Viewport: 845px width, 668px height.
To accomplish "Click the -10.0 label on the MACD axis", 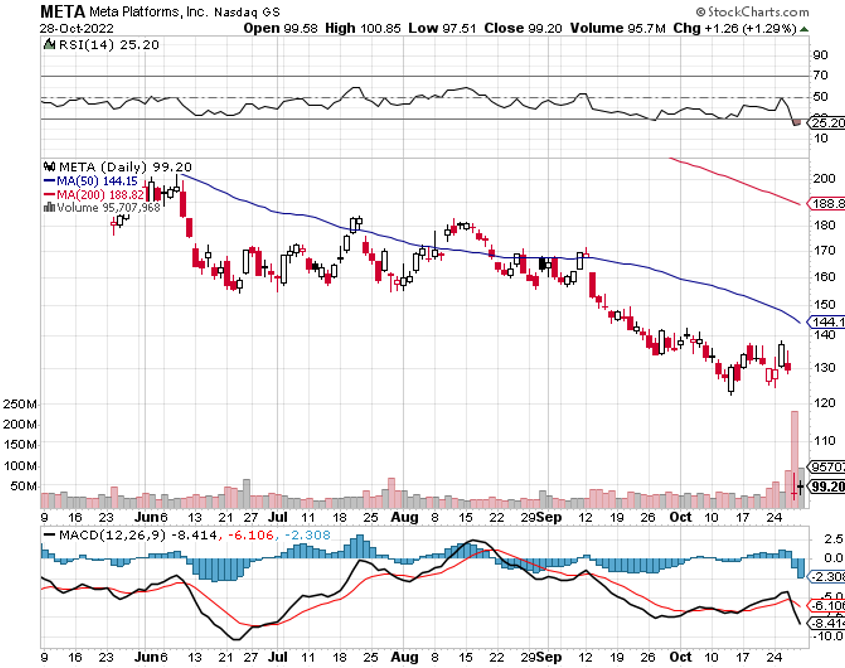I will pos(828,636).
